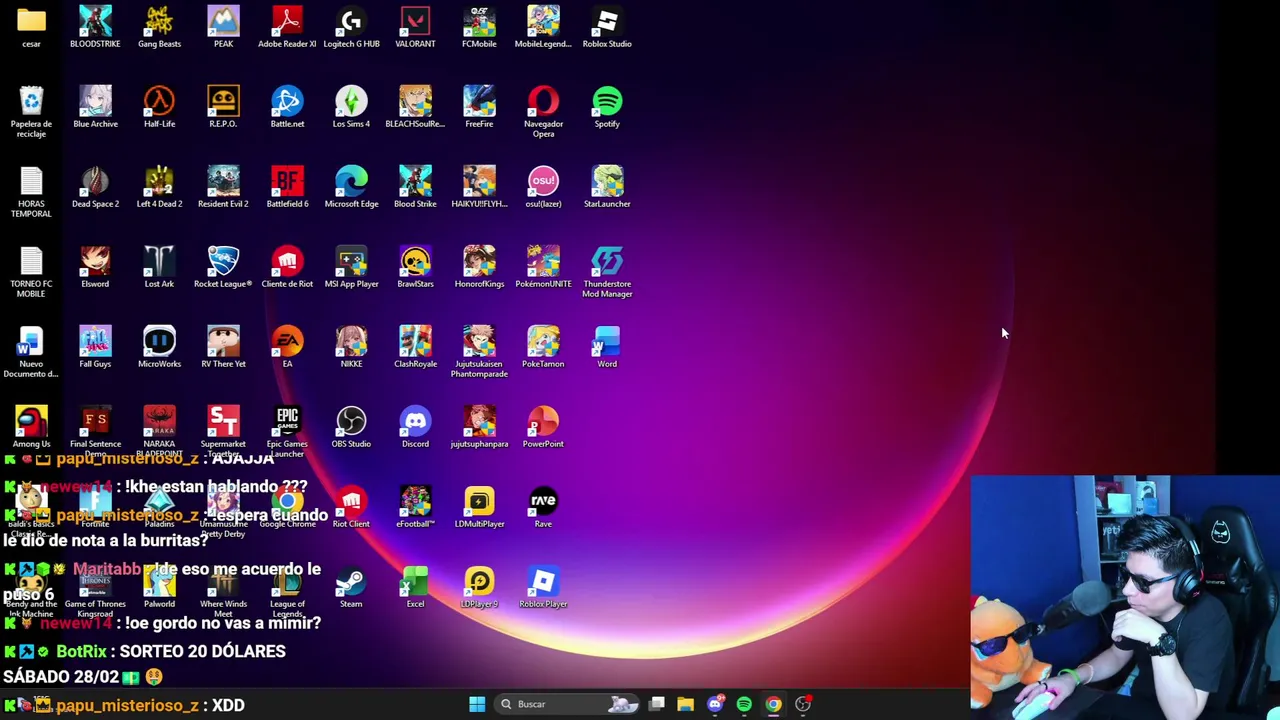Viewport: 1280px width, 720px height.
Task: Launch Steam from the desktop
Action: 351,587
